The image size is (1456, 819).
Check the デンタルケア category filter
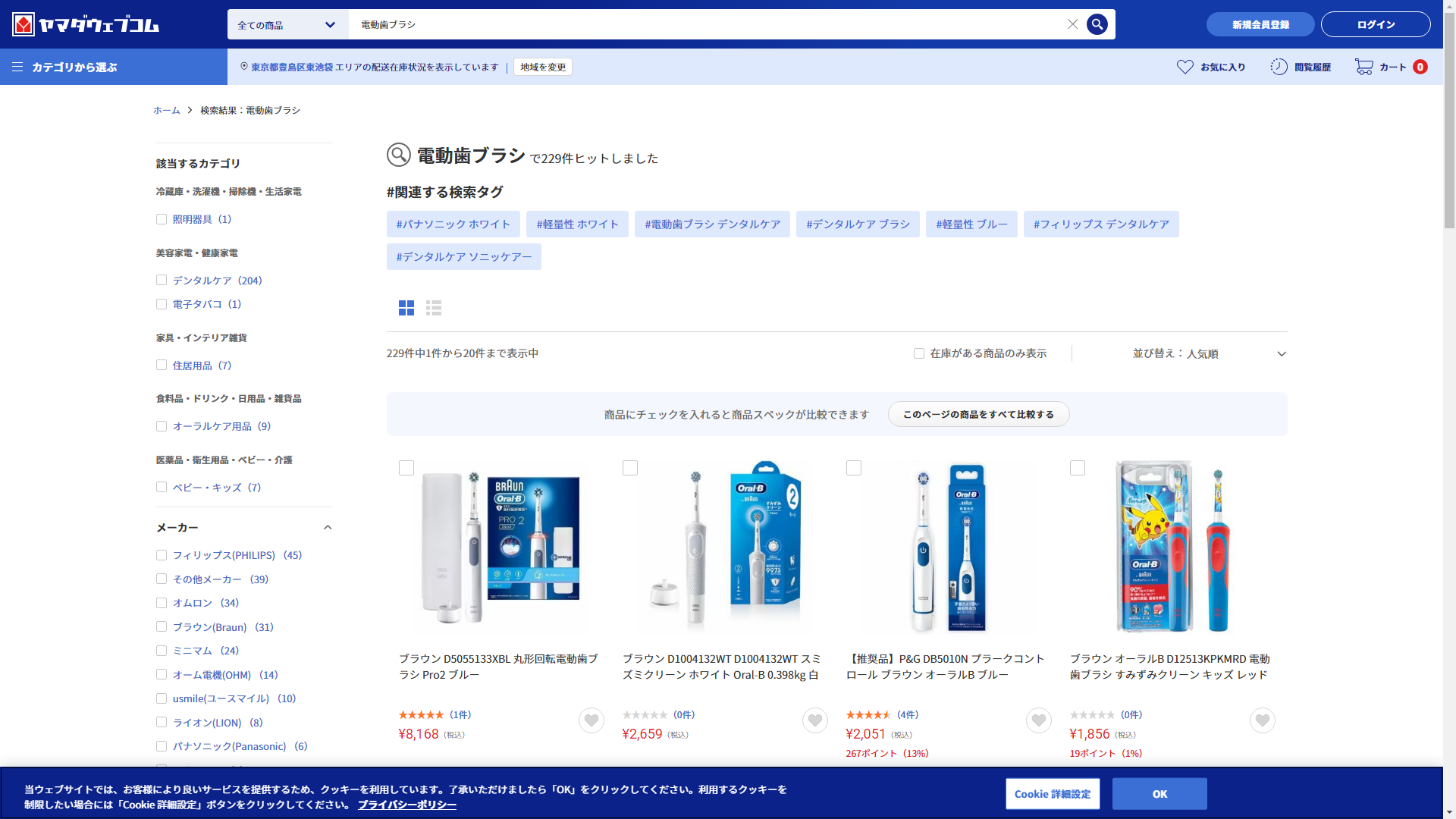[162, 281]
